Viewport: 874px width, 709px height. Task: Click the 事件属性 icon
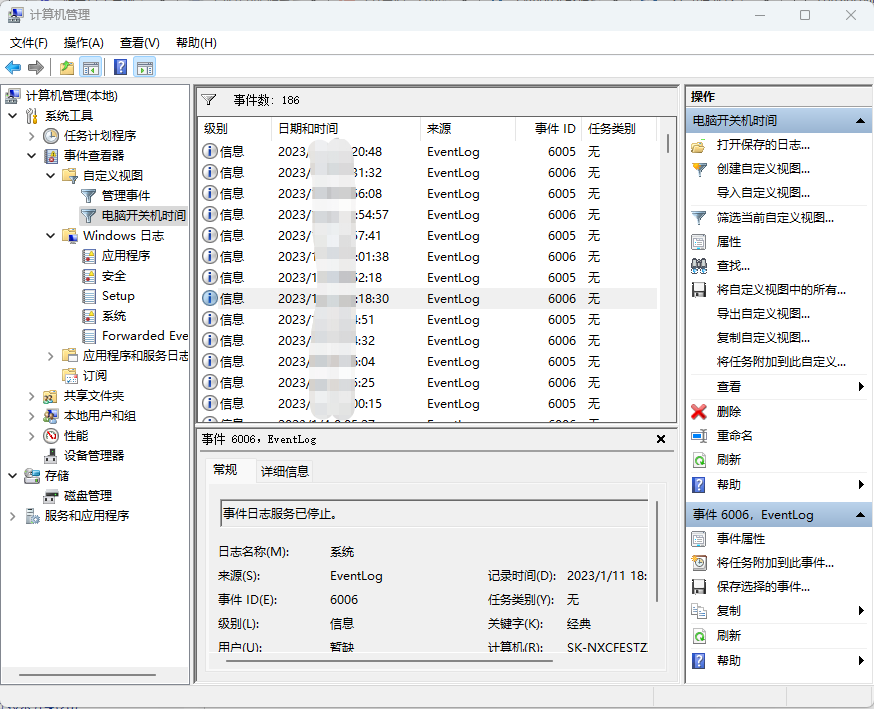point(699,539)
